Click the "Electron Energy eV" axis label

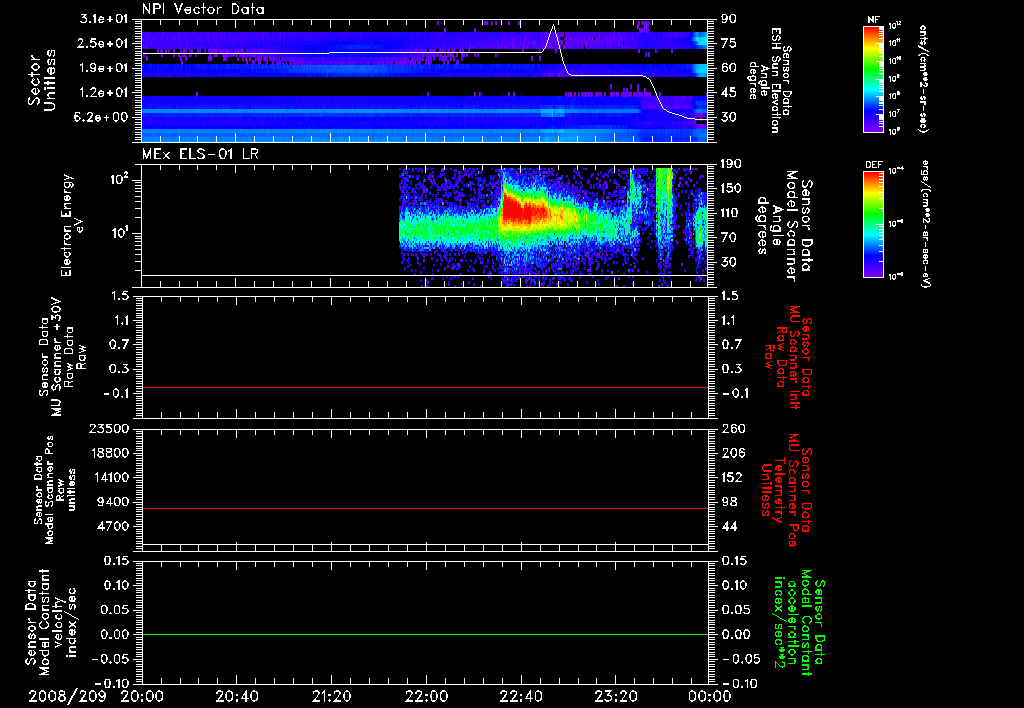coord(73,225)
